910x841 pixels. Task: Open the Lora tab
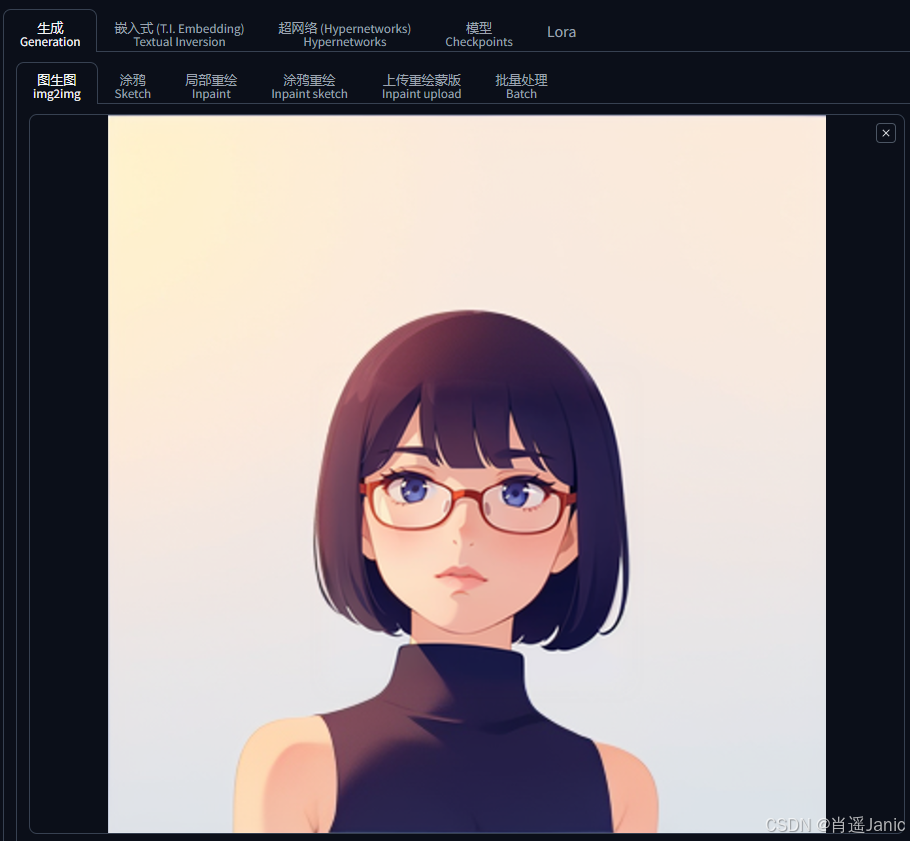point(561,32)
